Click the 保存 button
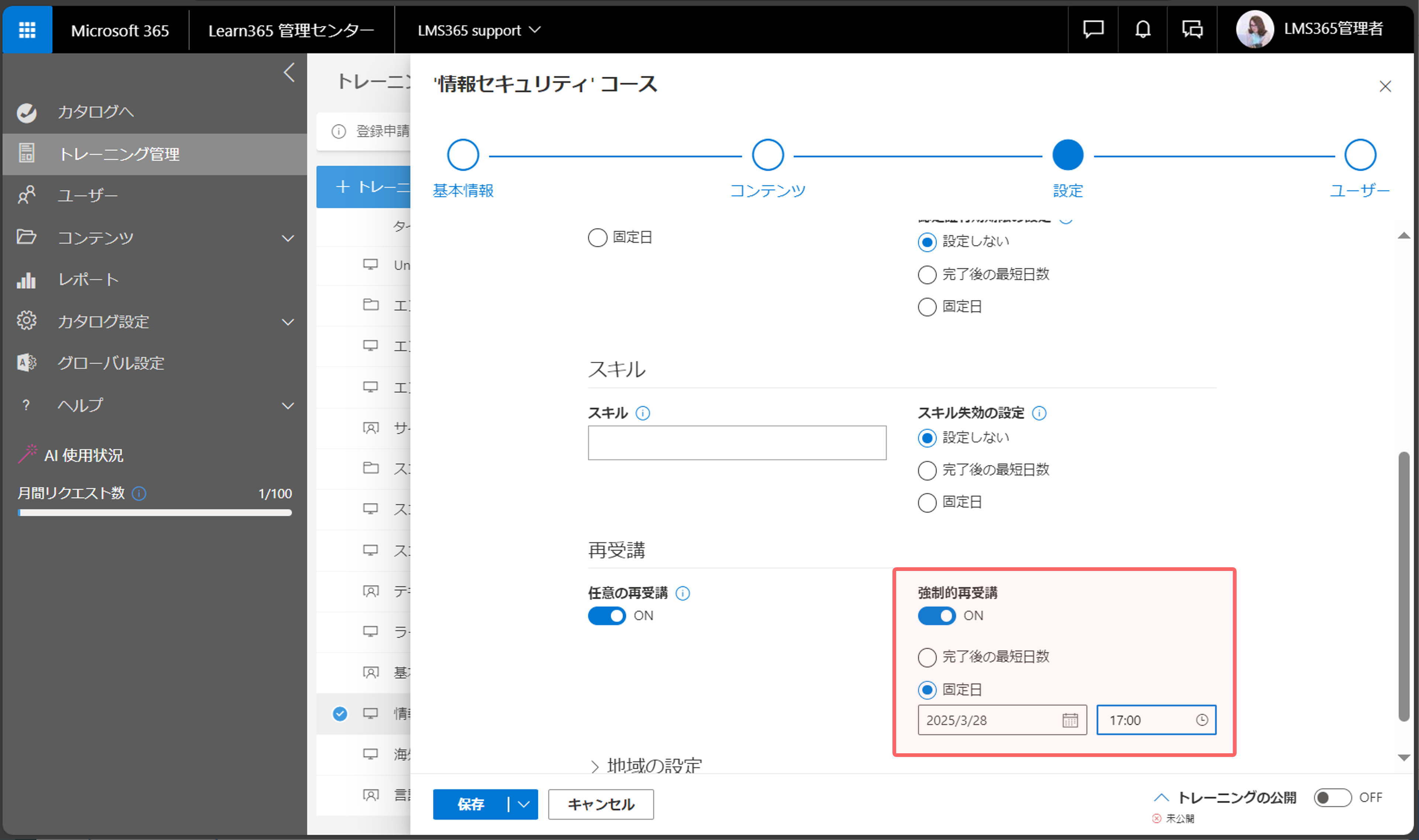Image resolution: width=1419 pixels, height=840 pixels. 471,804
